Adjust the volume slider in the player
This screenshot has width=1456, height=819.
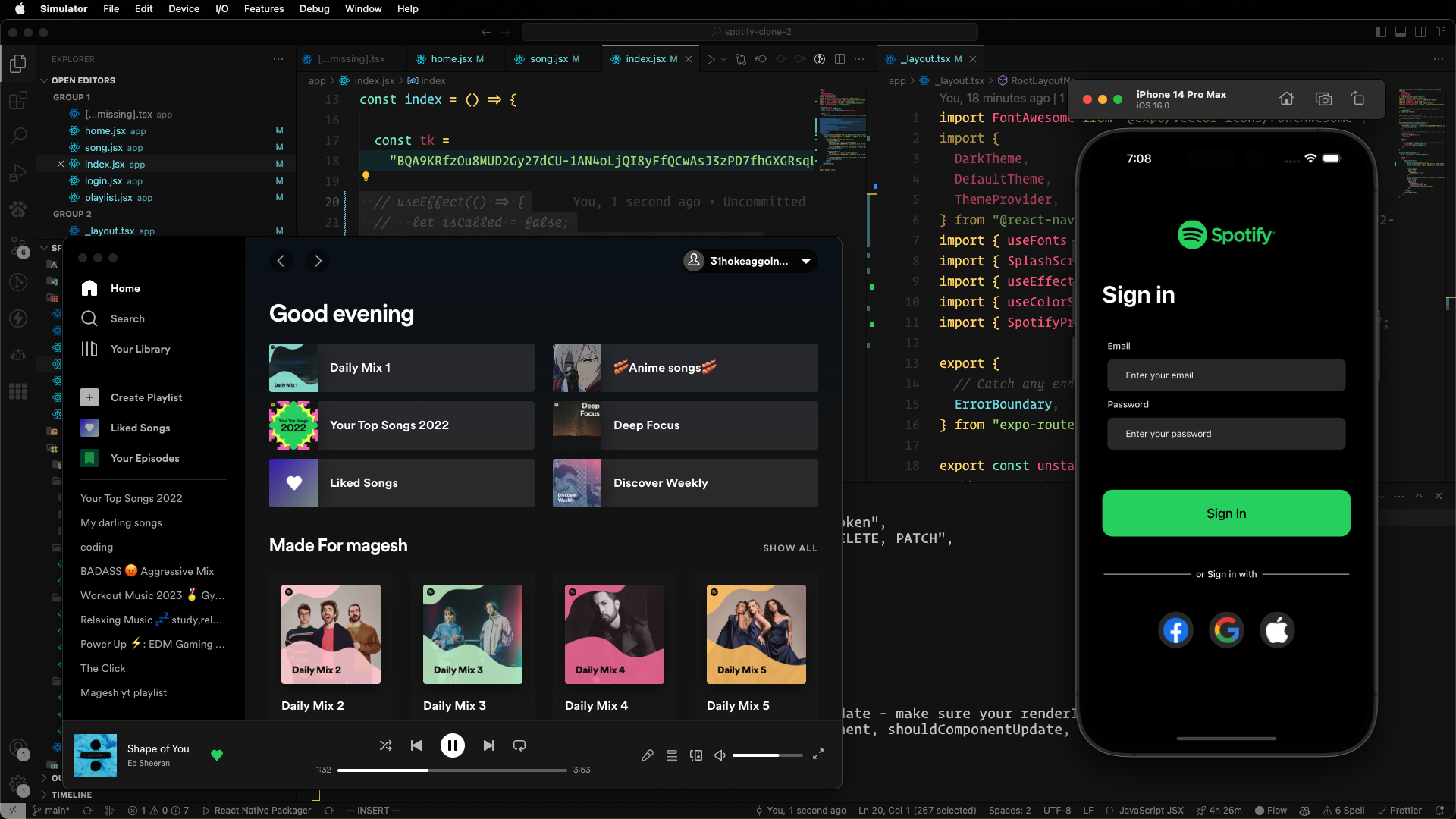coord(768,755)
